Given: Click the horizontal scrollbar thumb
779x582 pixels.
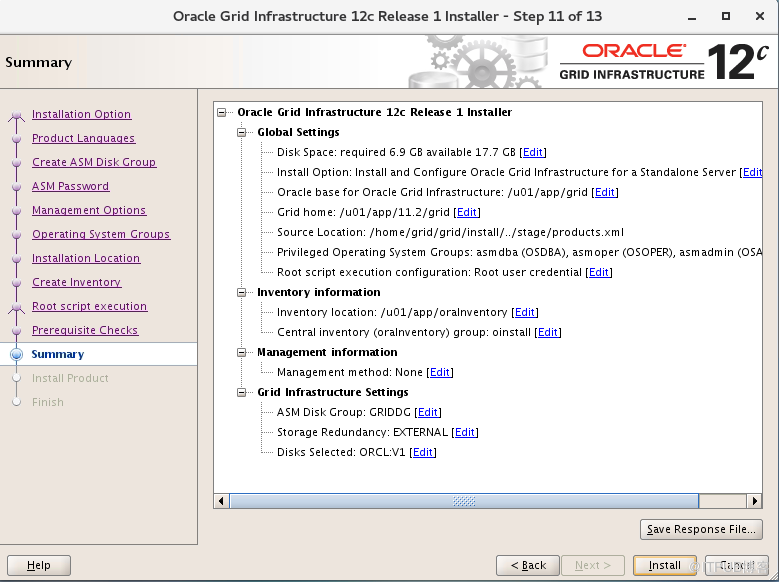Looking at the screenshot, I should tap(464, 501).
